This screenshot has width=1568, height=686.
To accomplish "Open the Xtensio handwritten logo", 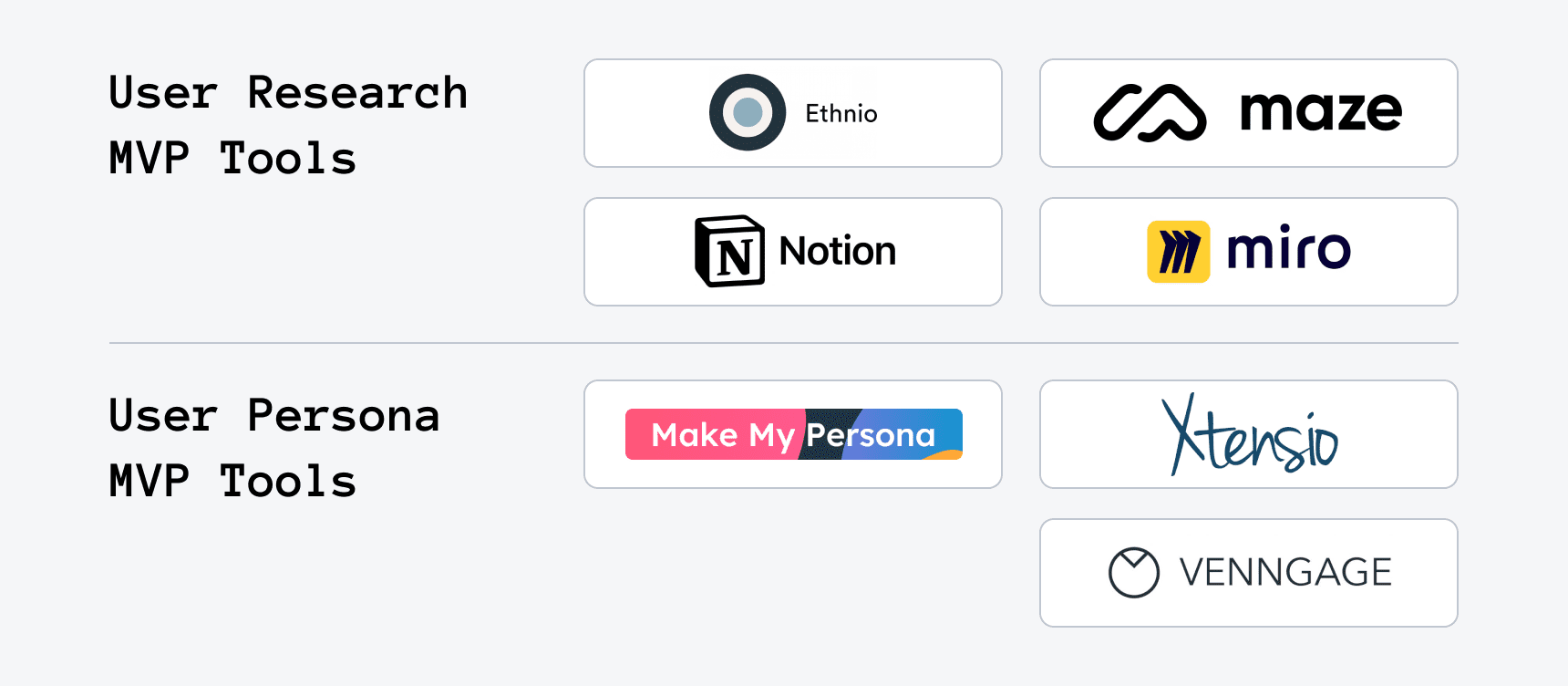I will pyautogui.click(x=1249, y=435).
